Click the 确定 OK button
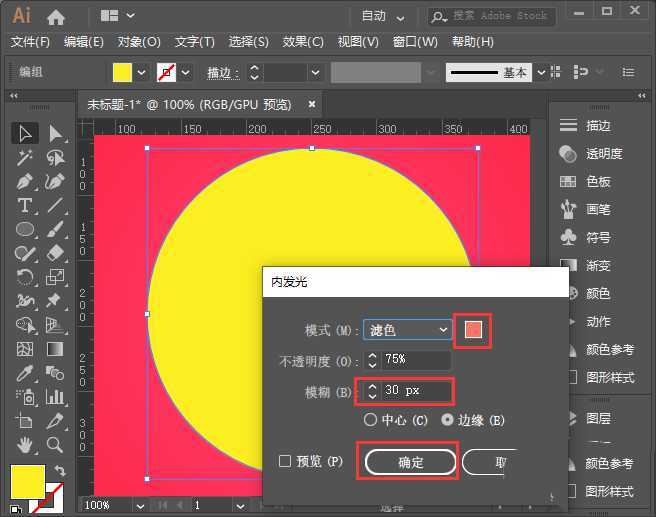 pyautogui.click(x=411, y=463)
